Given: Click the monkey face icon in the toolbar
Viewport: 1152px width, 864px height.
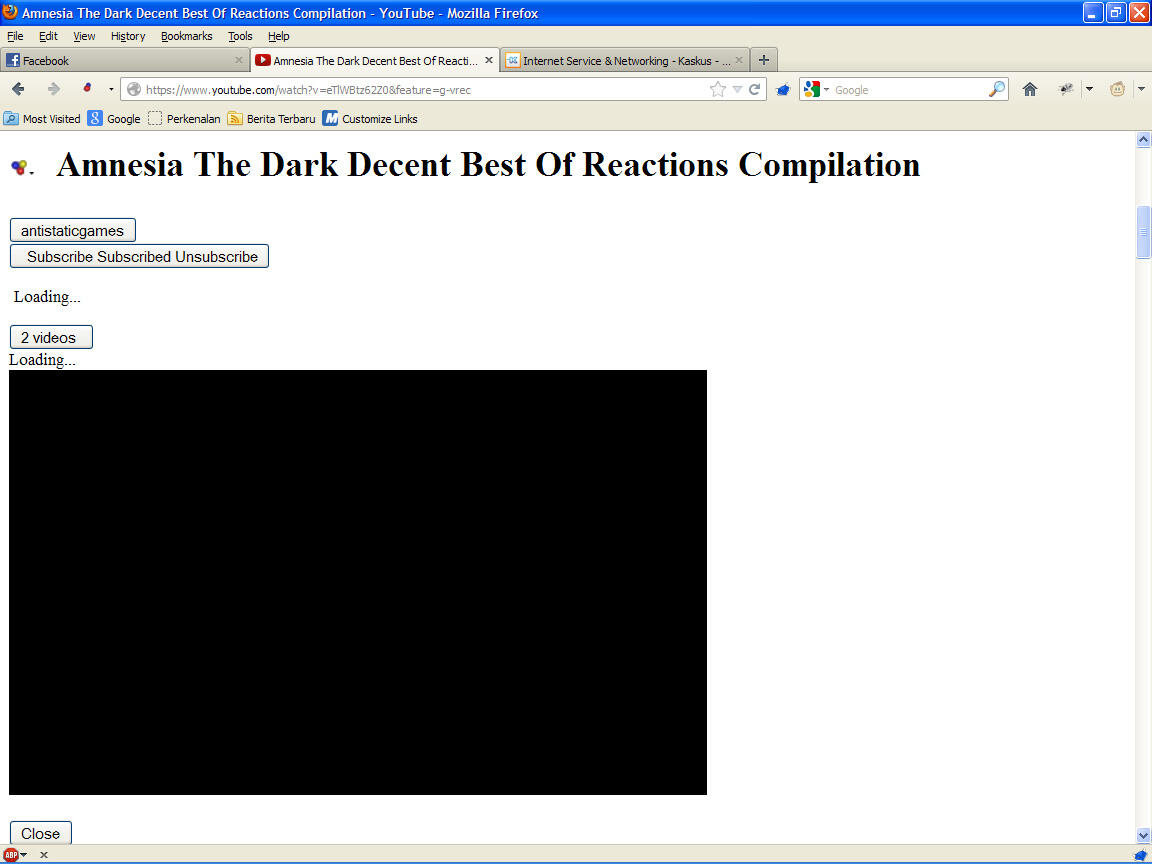Looking at the screenshot, I should [1117, 90].
